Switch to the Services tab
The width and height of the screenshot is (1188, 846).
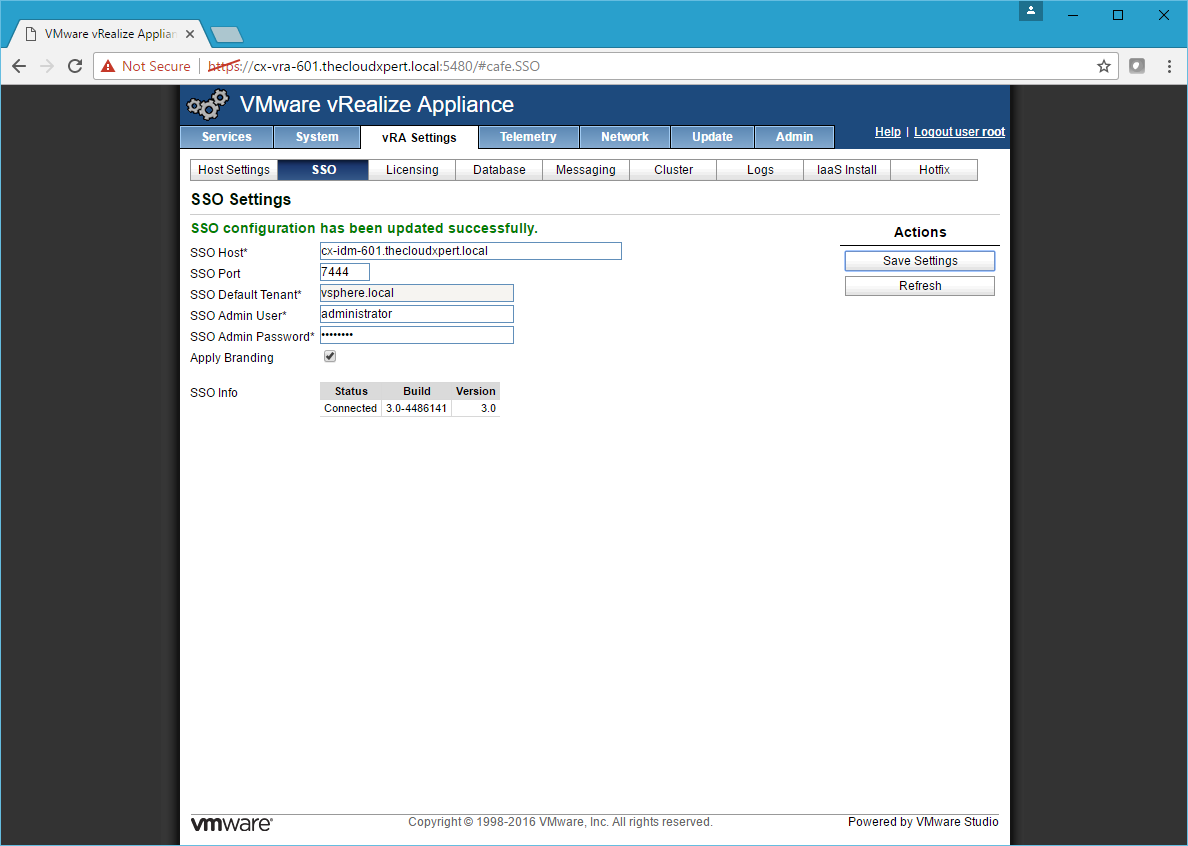tap(226, 137)
